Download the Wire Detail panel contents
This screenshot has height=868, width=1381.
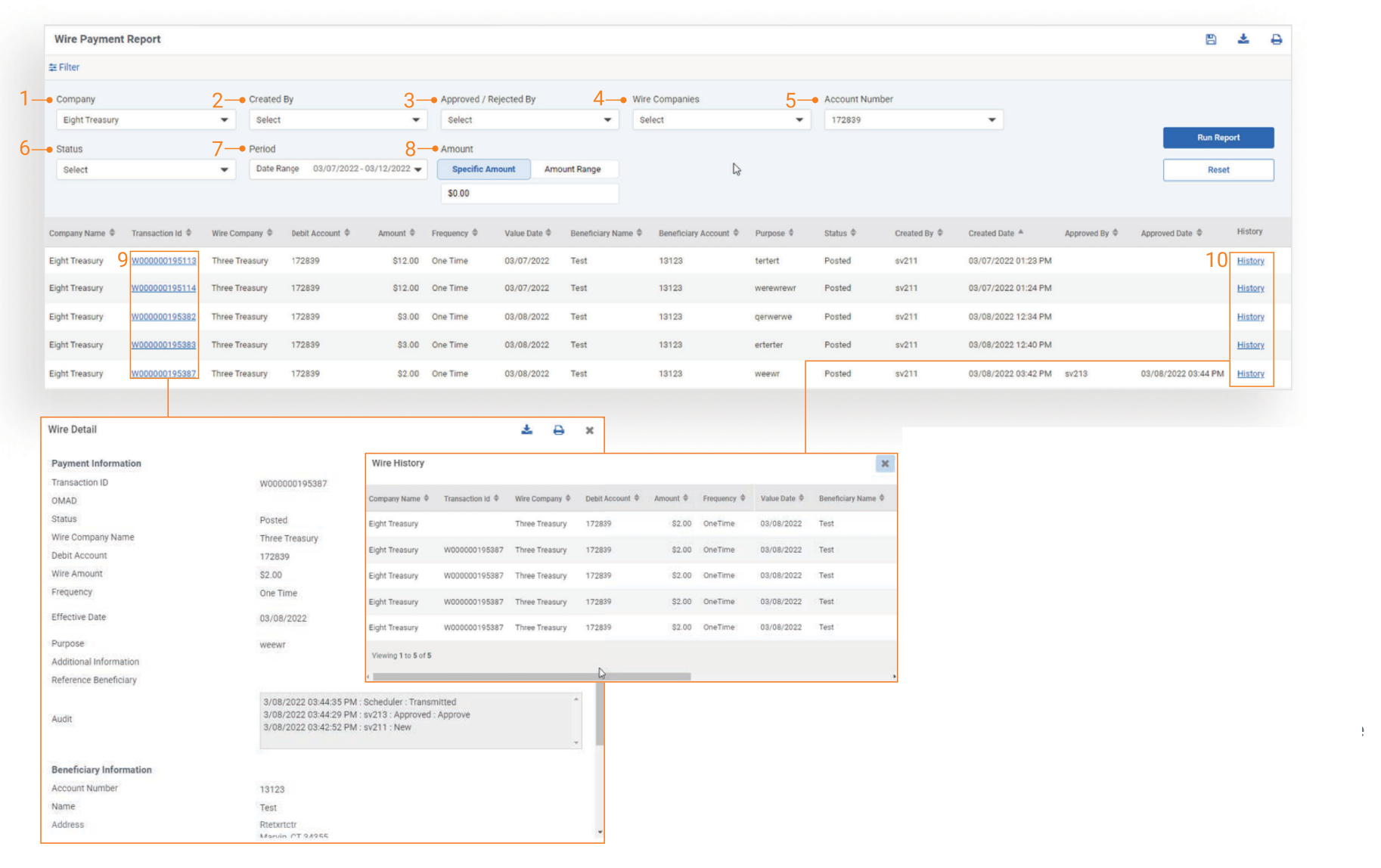point(526,430)
